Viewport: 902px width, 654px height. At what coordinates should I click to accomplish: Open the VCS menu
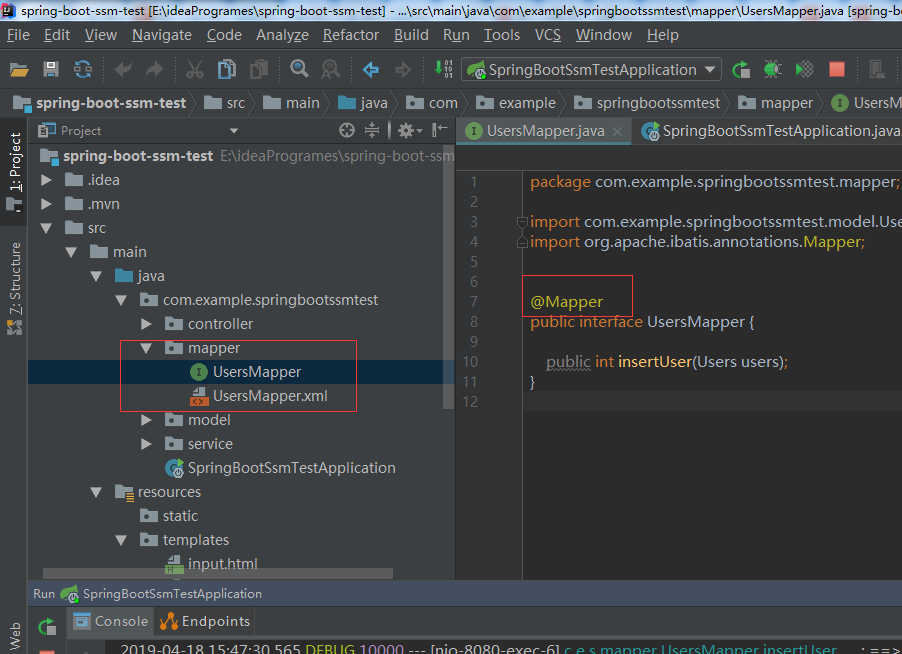(548, 35)
